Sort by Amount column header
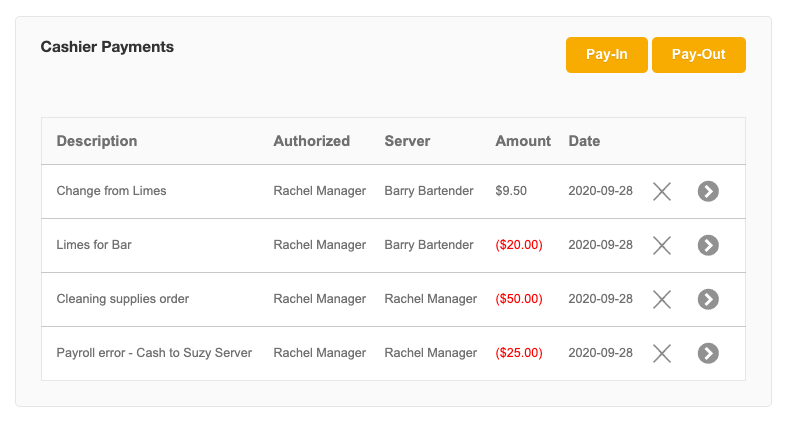The image size is (791, 422). (523, 141)
